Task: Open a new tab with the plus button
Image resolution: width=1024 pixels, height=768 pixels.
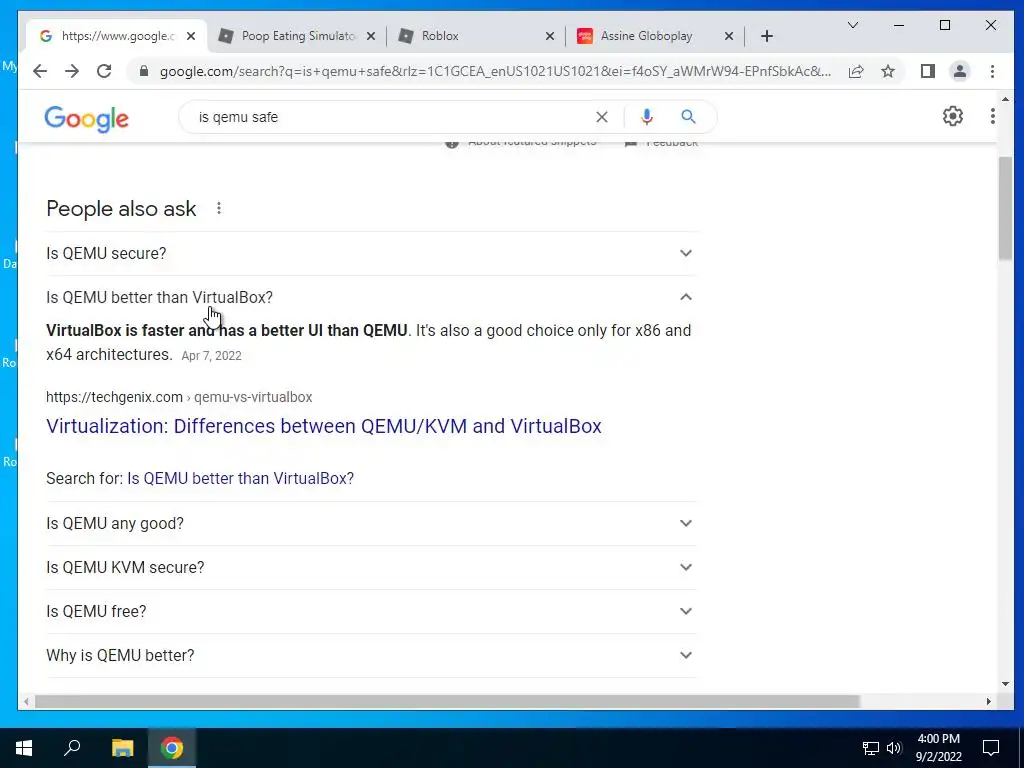Action: tap(767, 36)
